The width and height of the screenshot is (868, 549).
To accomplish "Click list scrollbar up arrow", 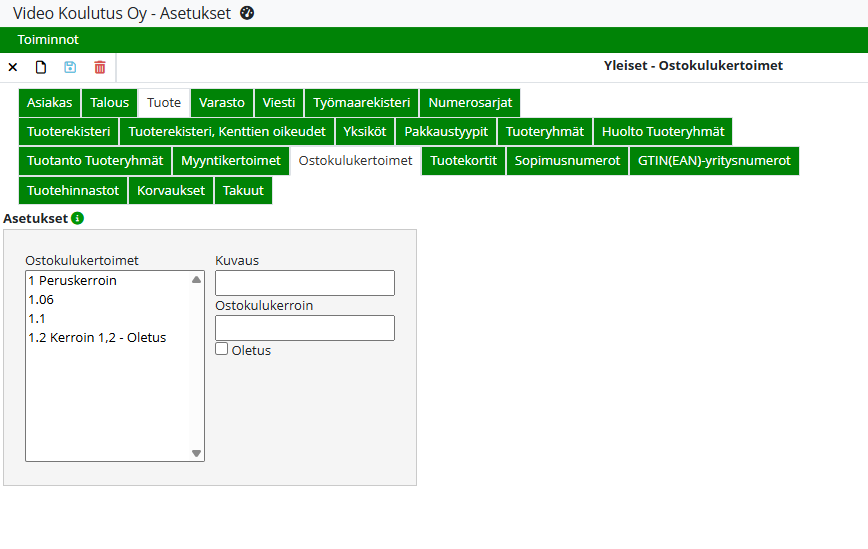I will (x=197, y=280).
